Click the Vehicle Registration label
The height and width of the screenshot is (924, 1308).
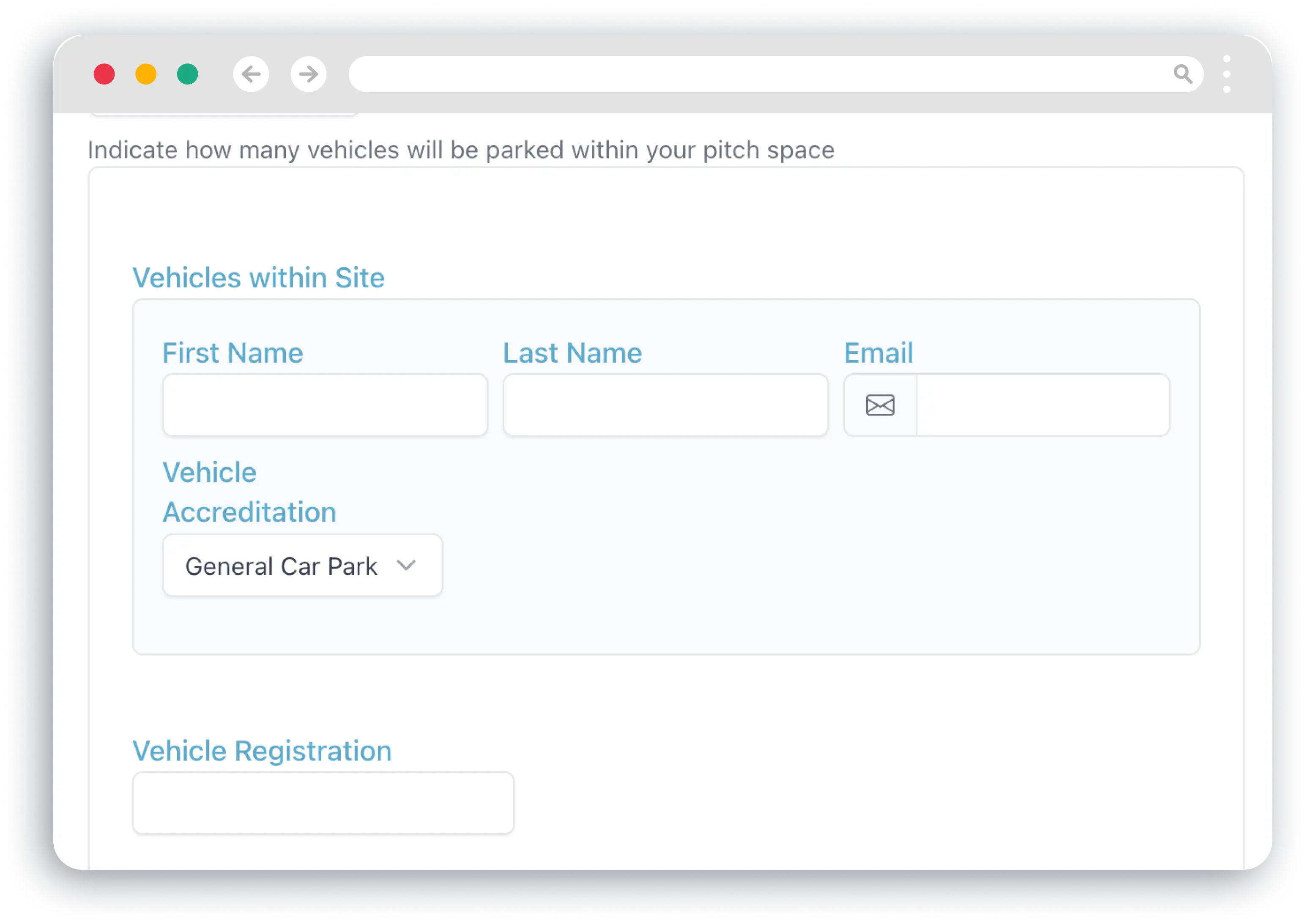point(262,750)
